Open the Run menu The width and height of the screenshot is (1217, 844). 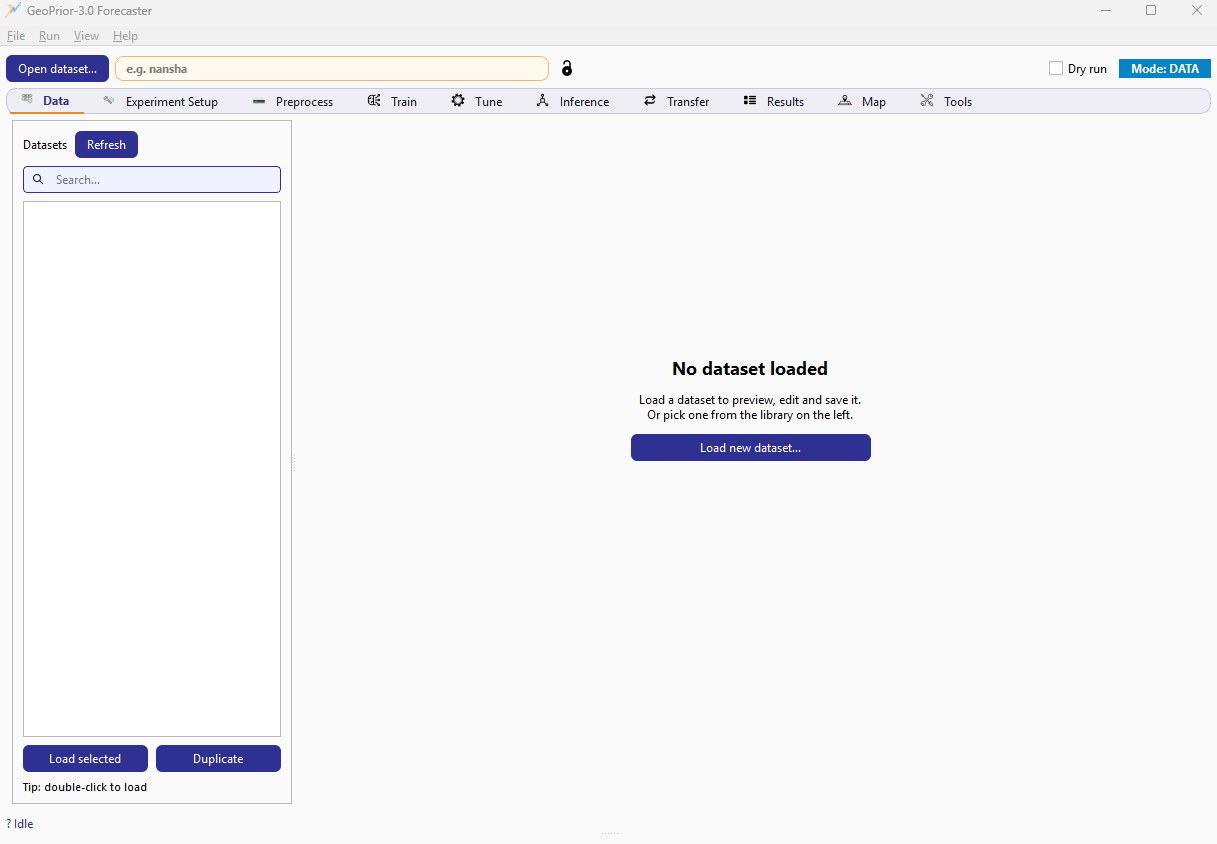(49, 36)
